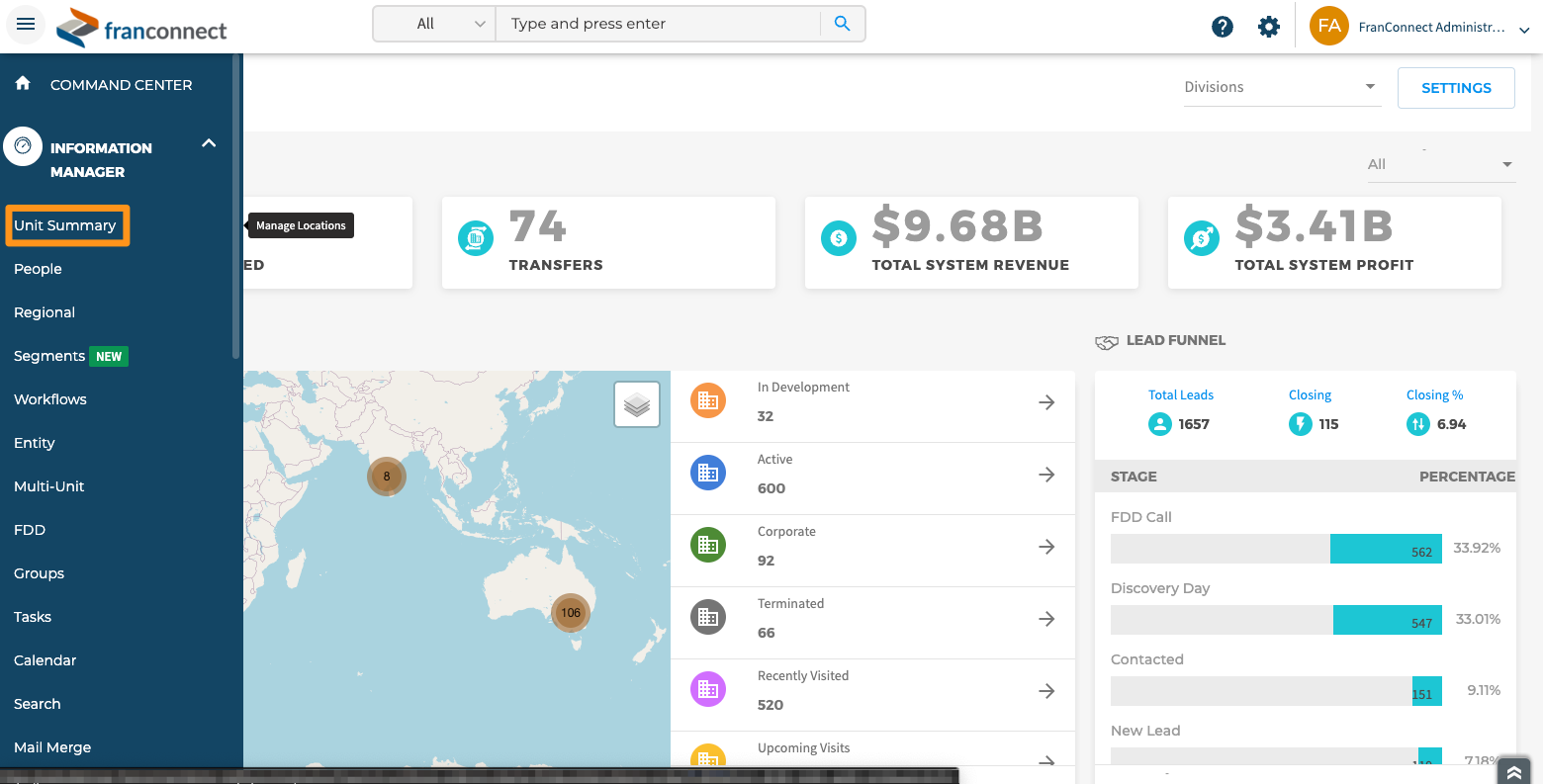
Task: Open the All search category dropdown
Action: point(435,24)
